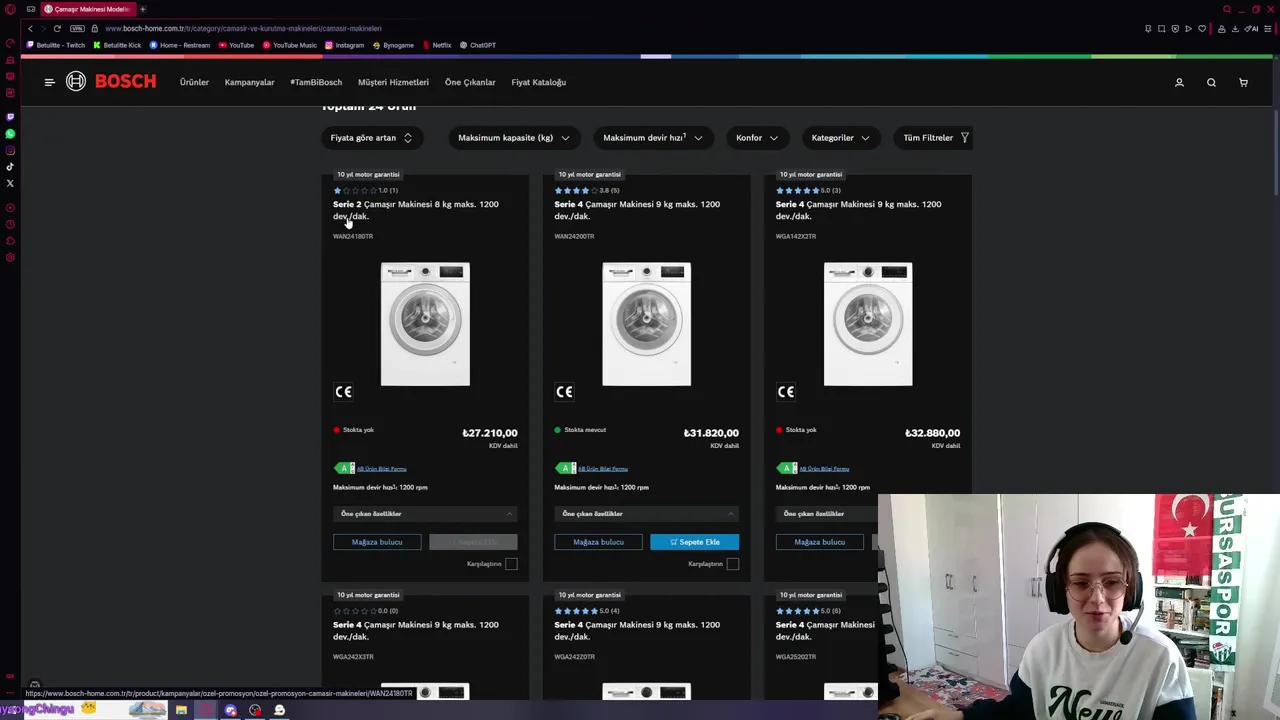Image resolution: width=1280 pixels, height=720 pixels.
Task: Open the Fiyata göre artan sort dropdown
Action: [371, 138]
